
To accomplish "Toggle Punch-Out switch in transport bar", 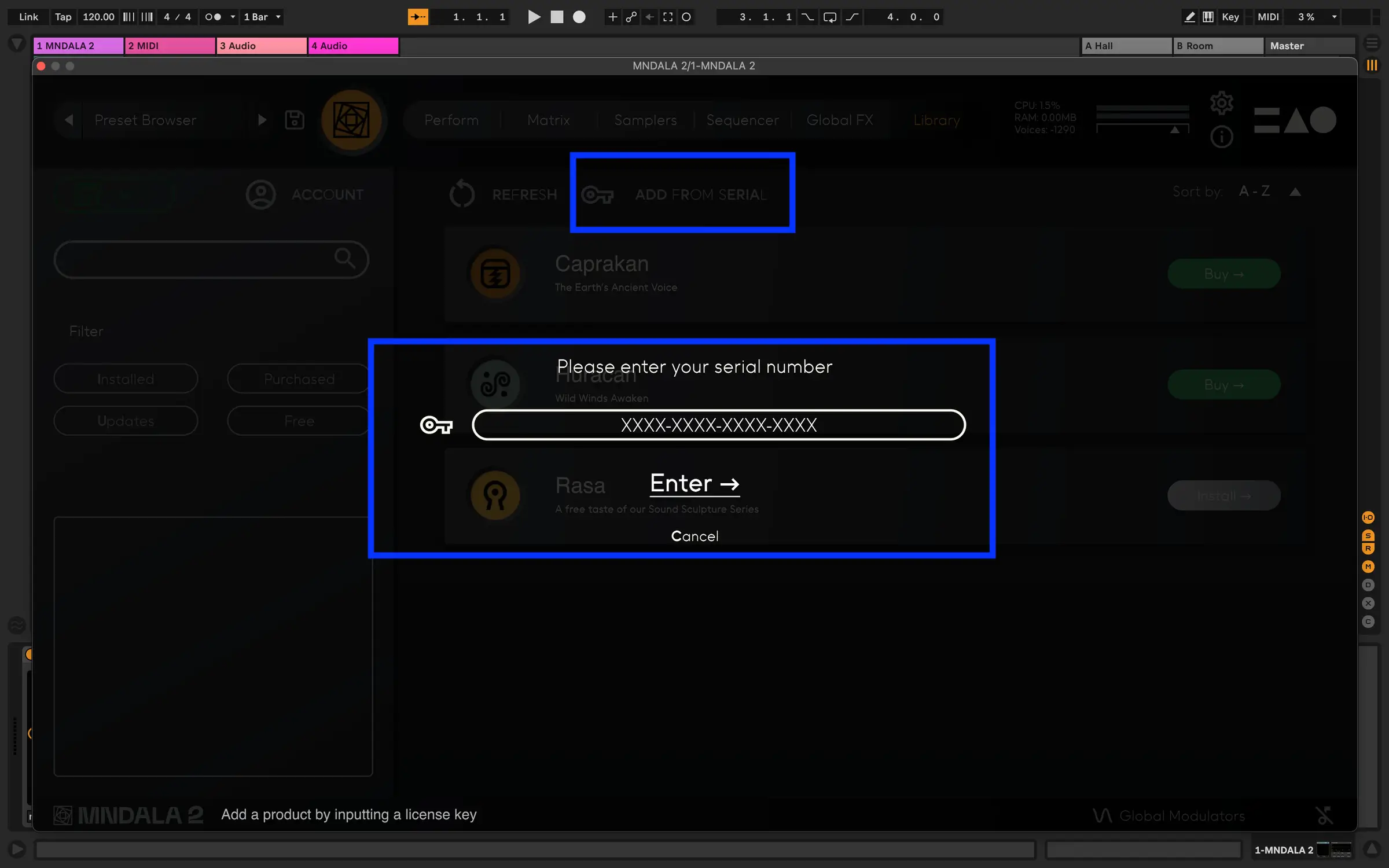I will 852,17.
